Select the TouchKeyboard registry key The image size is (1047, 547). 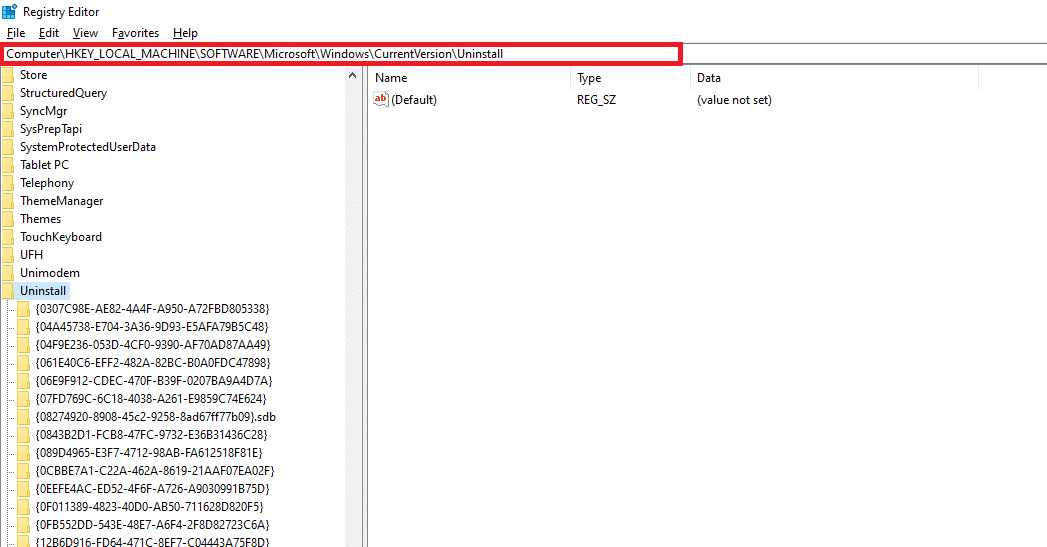(x=61, y=237)
